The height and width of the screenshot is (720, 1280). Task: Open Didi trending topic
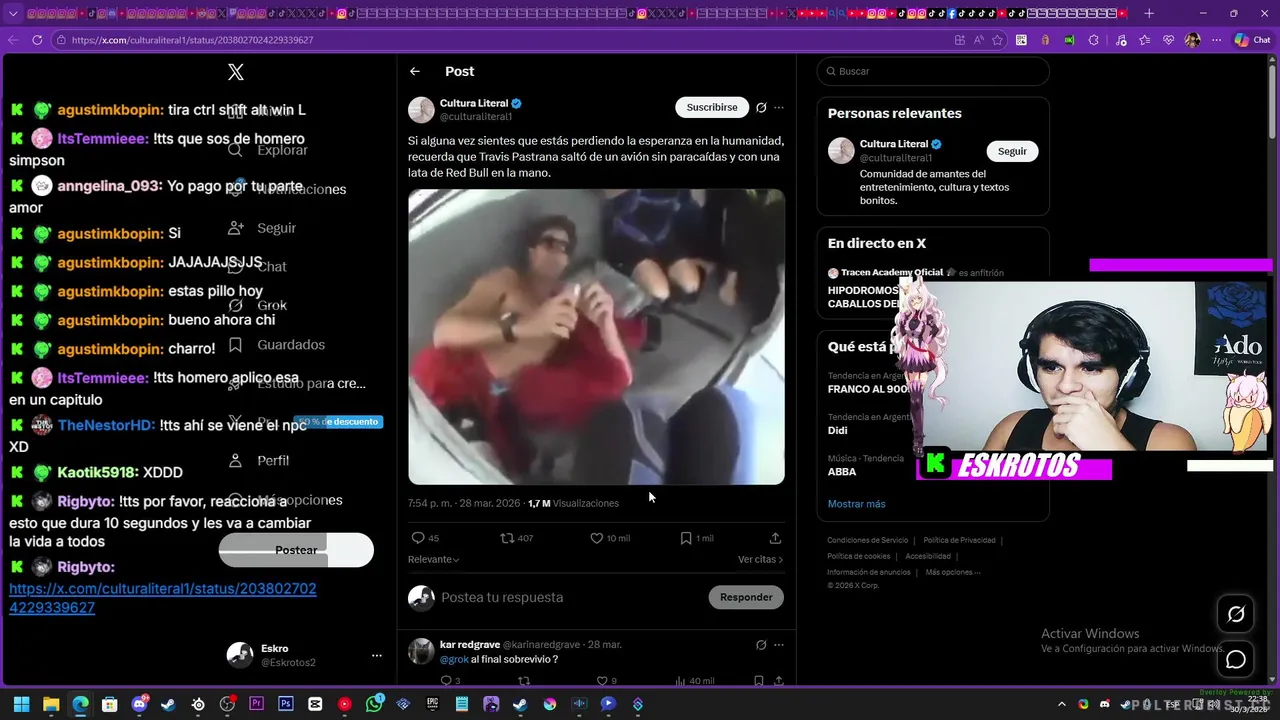click(x=837, y=430)
